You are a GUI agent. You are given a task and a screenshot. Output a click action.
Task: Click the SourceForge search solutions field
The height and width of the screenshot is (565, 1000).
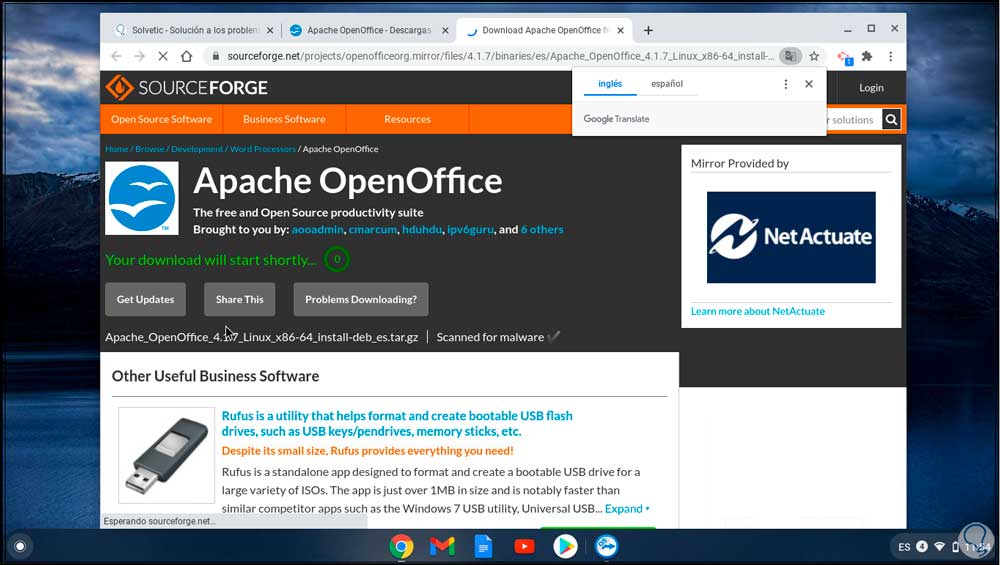853,119
